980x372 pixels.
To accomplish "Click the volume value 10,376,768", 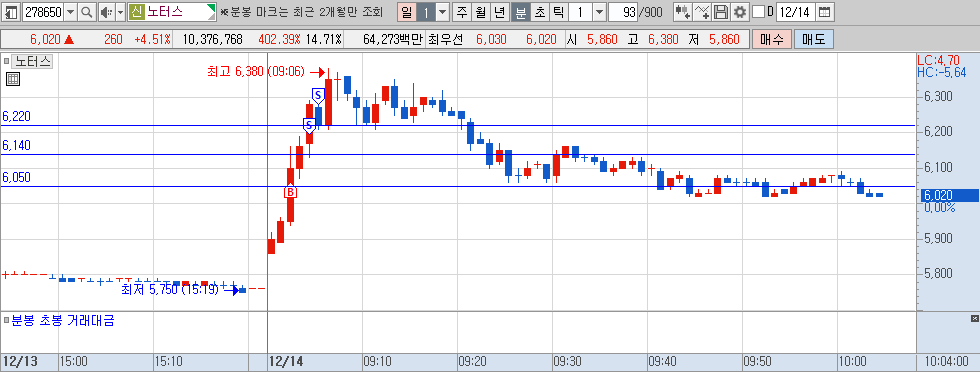I will tap(212, 39).
